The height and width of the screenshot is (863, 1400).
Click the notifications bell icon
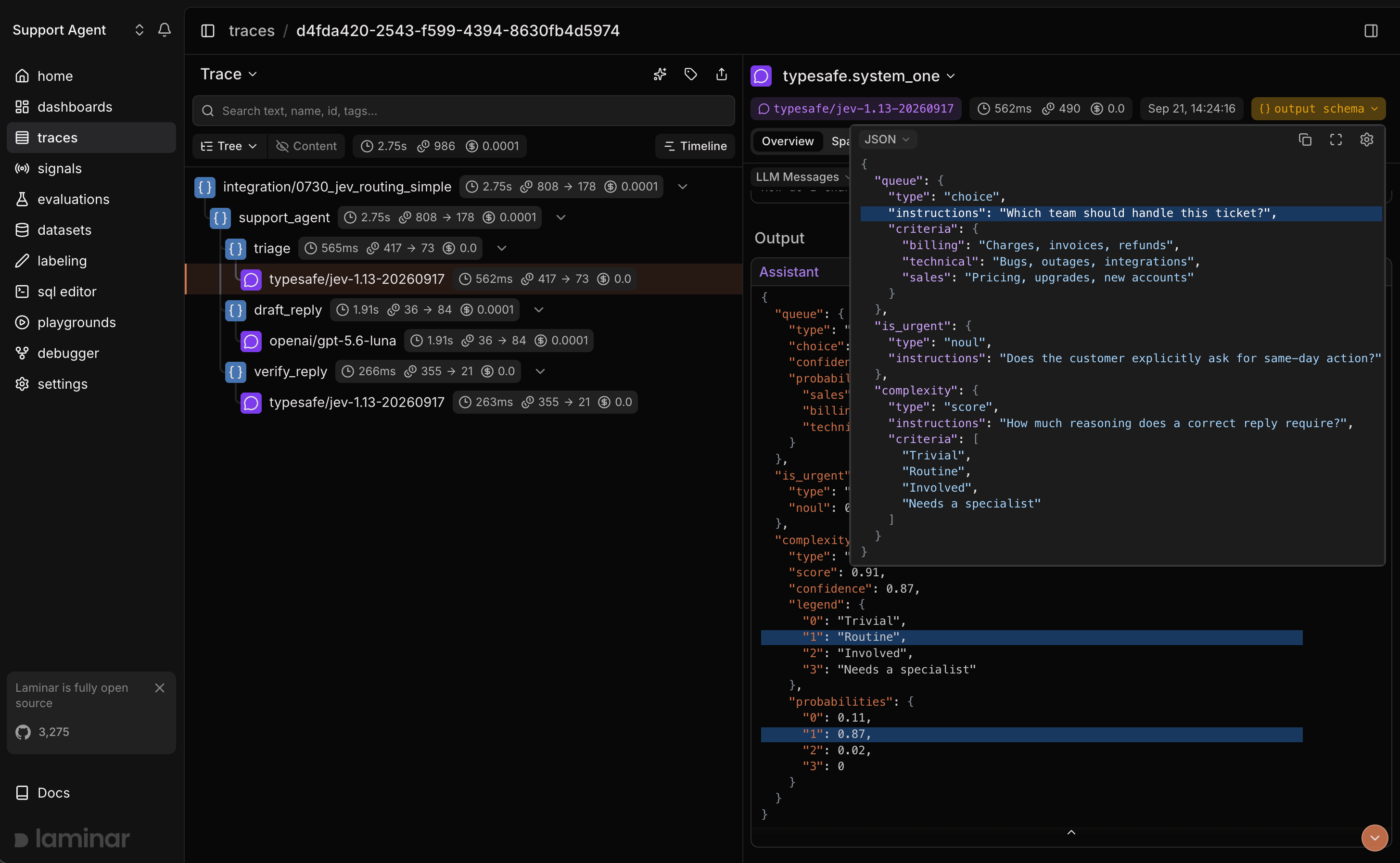pyautogui.click(x=165, y=30)
